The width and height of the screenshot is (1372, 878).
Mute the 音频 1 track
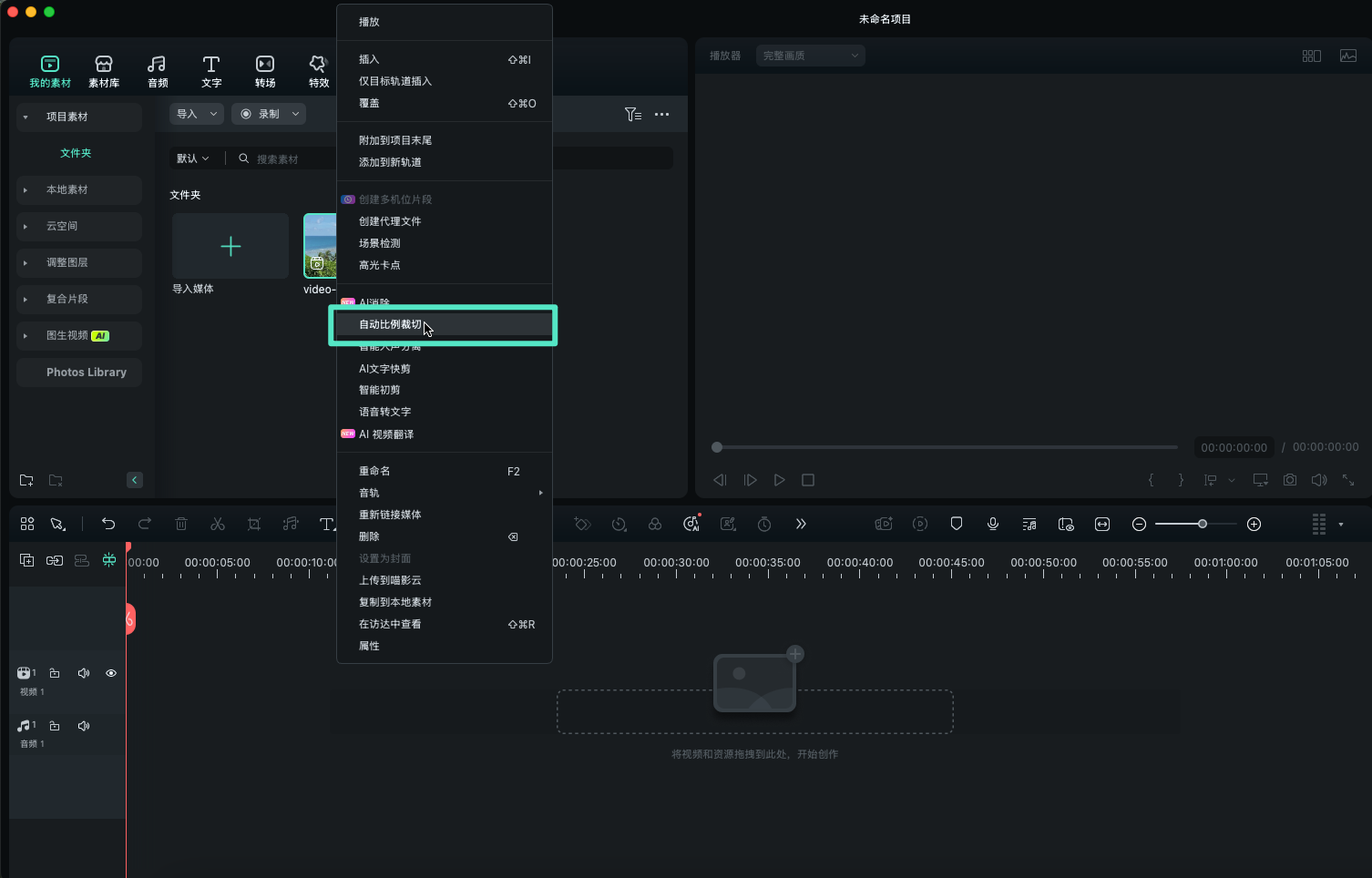point(84,726)
